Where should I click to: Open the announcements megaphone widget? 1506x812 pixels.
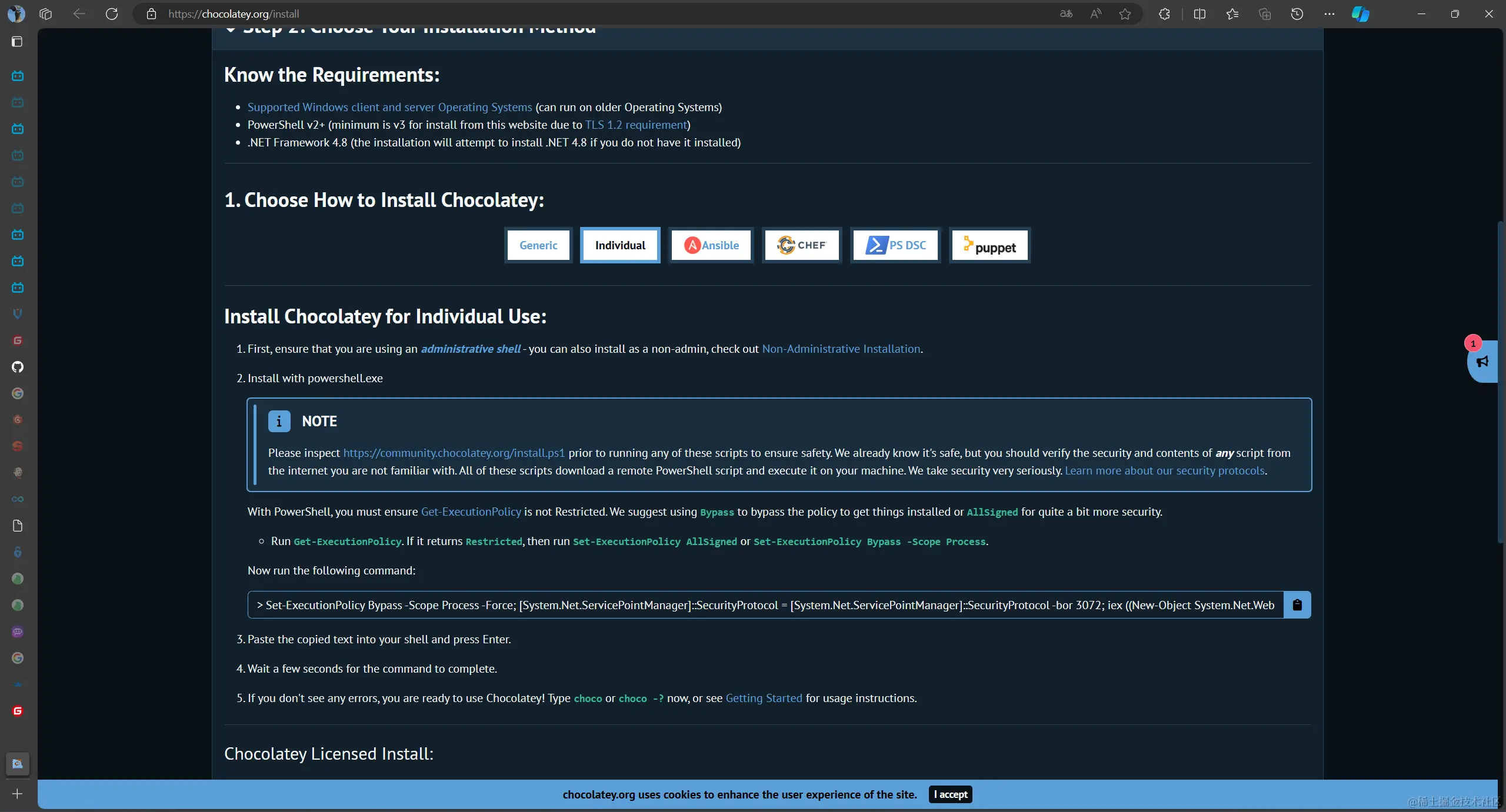point(1482,361)
